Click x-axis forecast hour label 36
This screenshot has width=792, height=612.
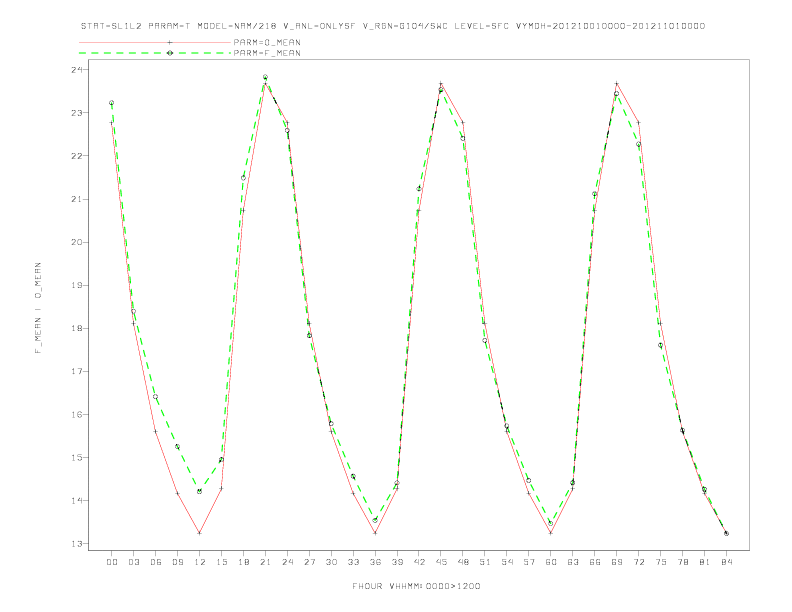(x=375, y=562)
